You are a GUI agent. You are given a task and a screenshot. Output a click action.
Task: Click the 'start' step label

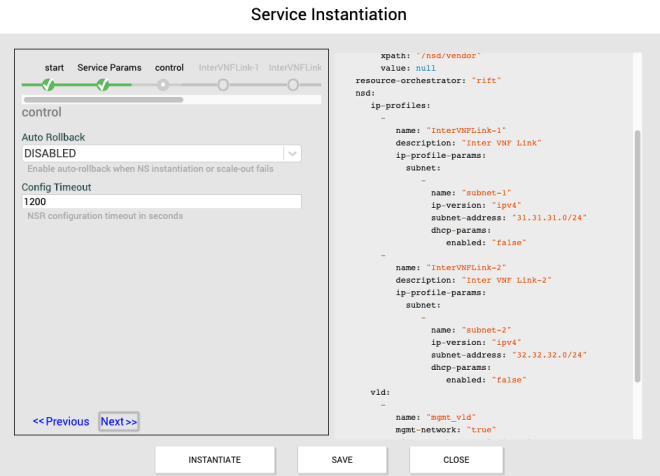[x=54, y=68]
